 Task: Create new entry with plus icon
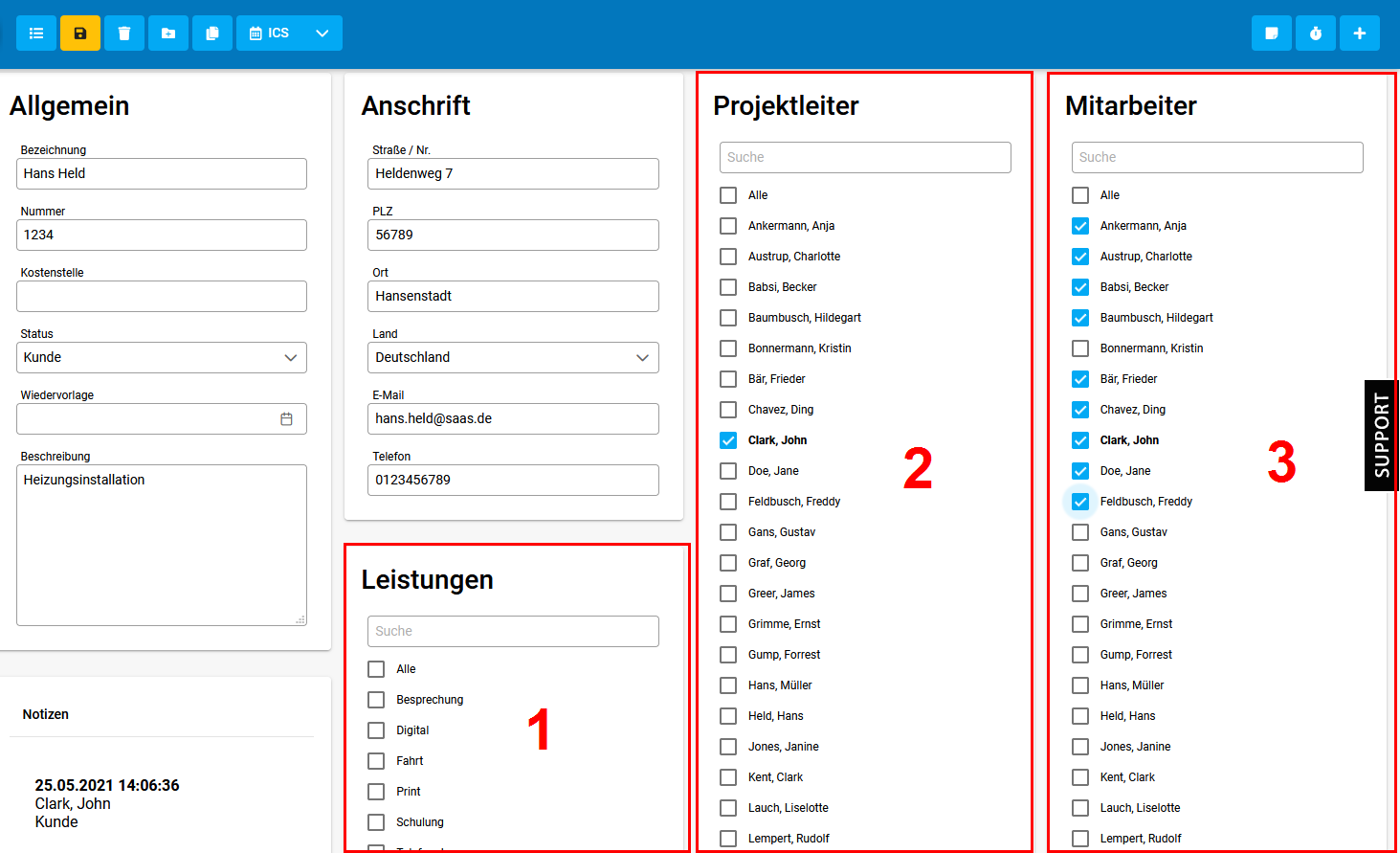pyautogui.click(x=1360, y=34)
